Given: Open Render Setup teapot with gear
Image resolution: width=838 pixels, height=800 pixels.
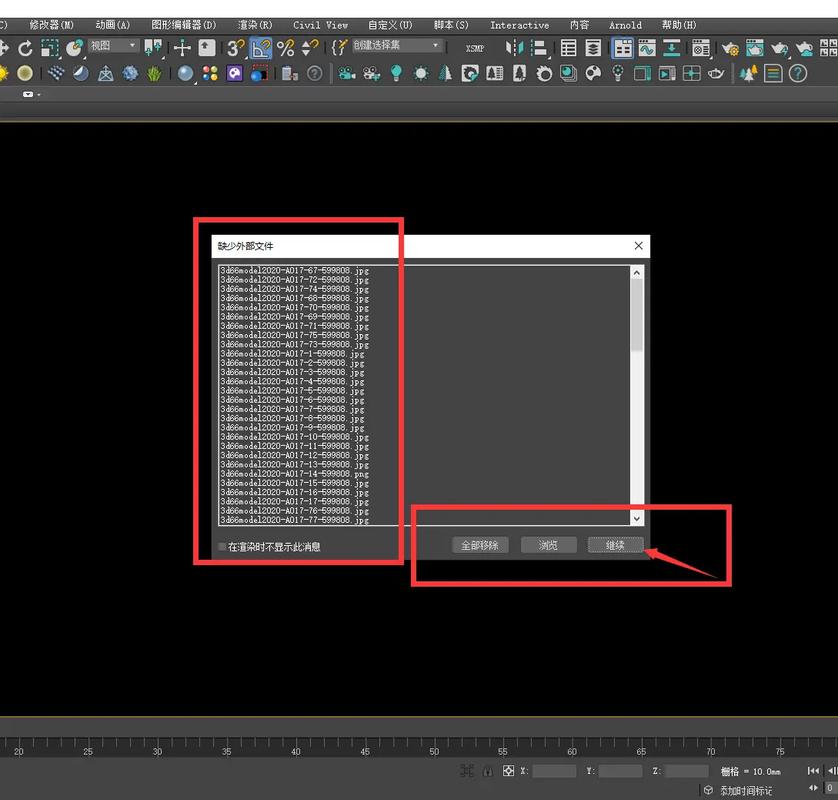Looking at the screenshot, I should click(x=730, y=49).
